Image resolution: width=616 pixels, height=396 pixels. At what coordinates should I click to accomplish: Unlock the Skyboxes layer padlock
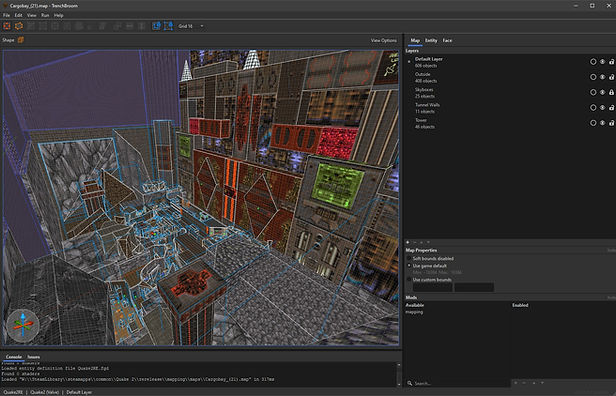tap(611, 92)
